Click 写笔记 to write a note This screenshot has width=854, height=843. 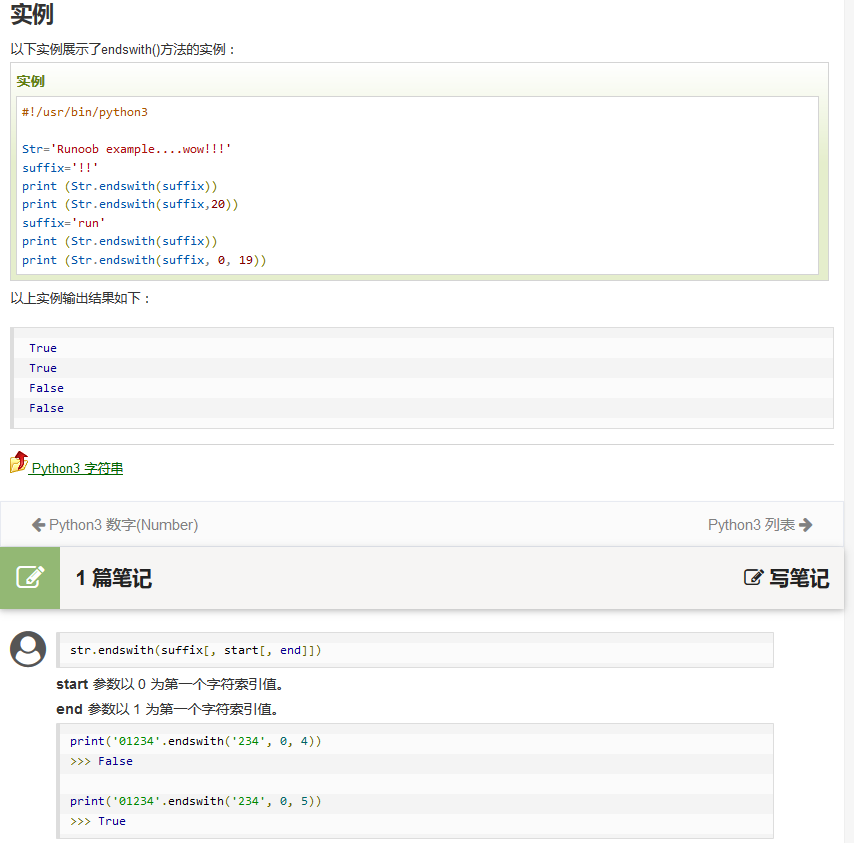tap(786, 578)
